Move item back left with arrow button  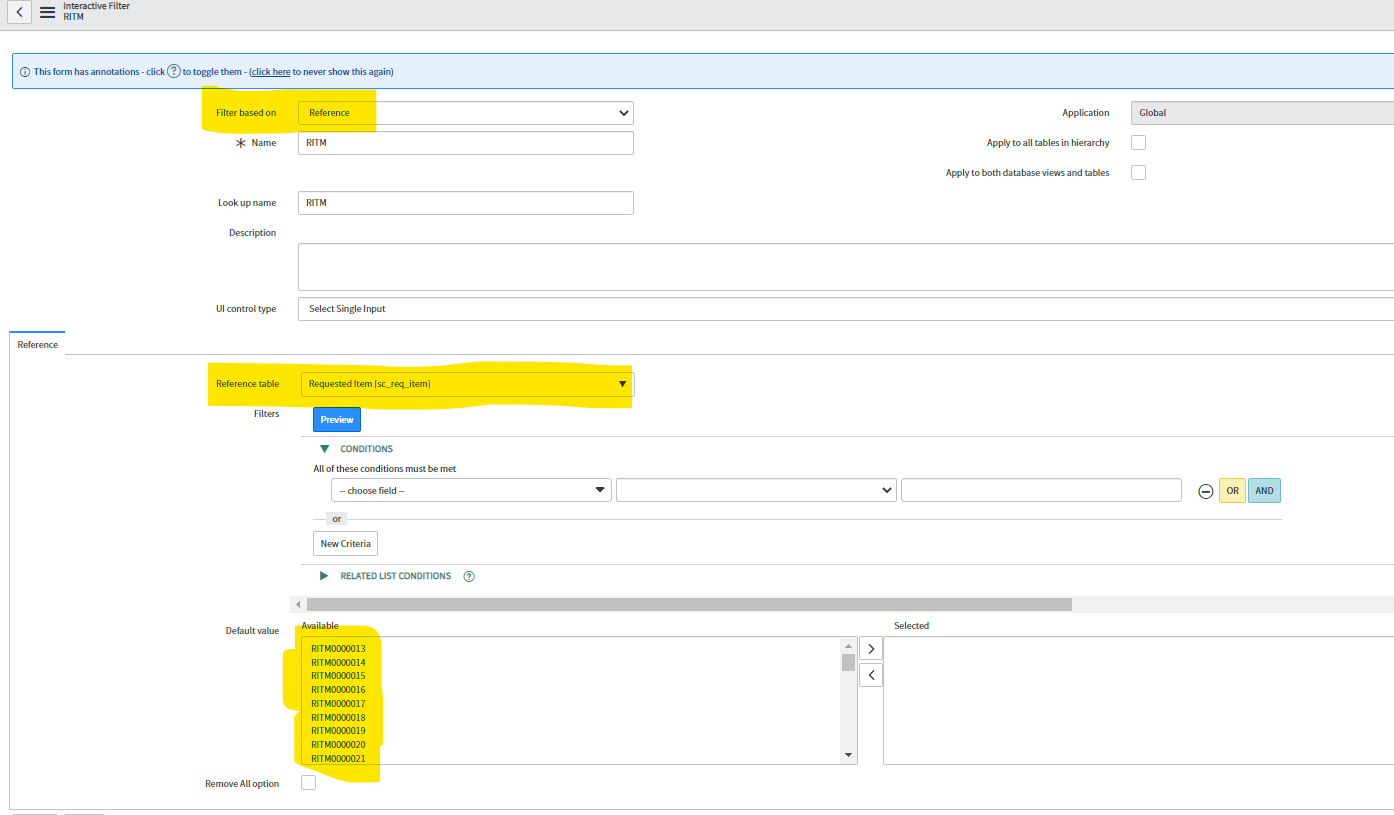pyautogui.click(x=871, y=676)
